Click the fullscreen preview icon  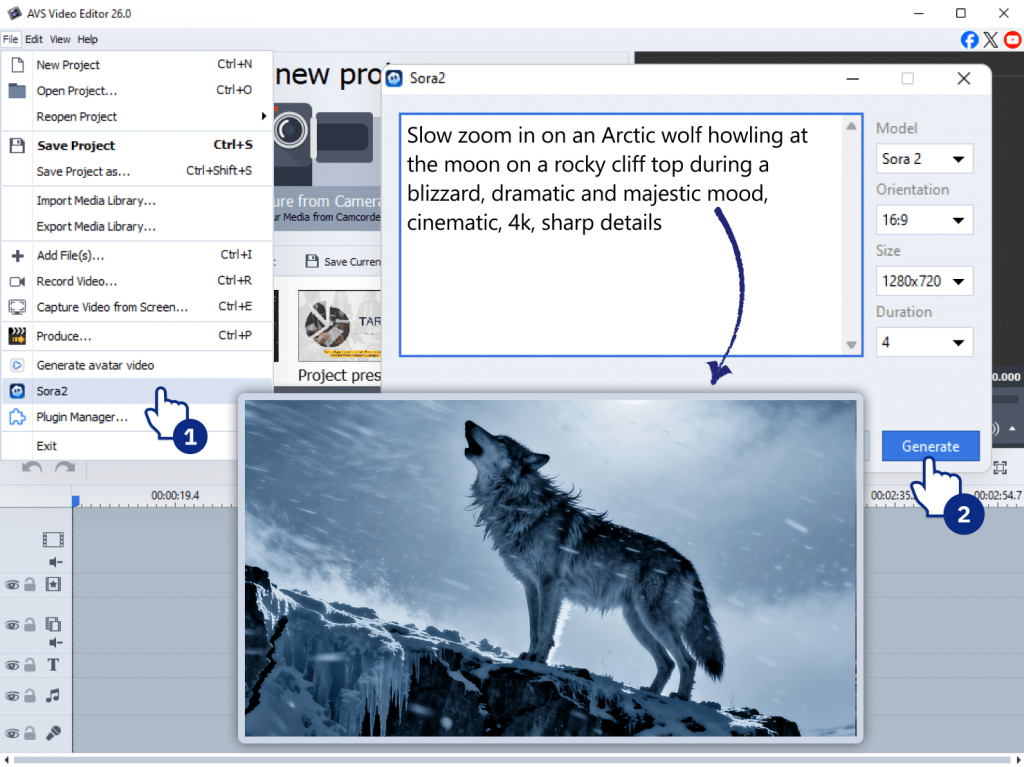[1000, 467]
